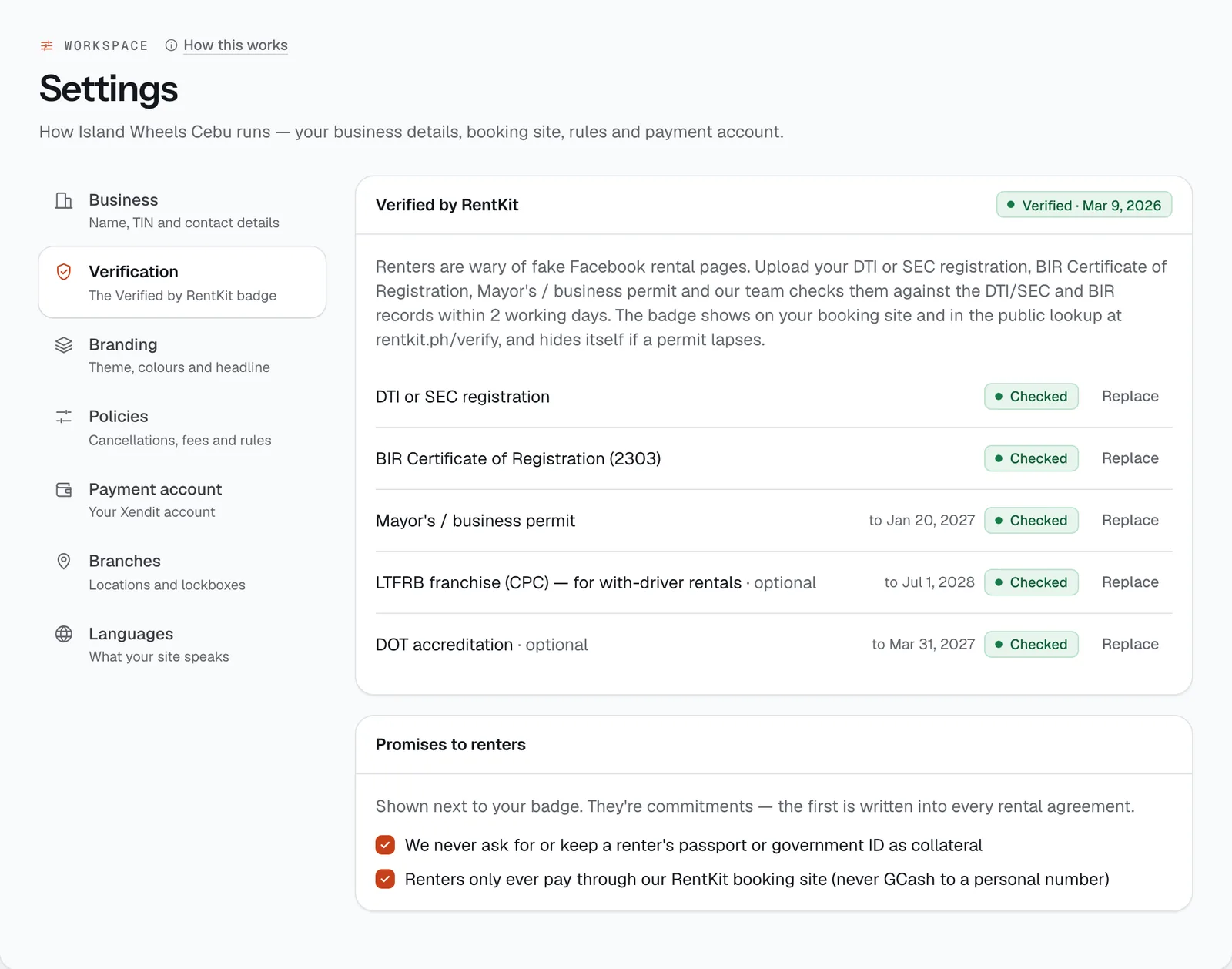Image resolution: width=1232 pixels, height=969 pixels.
Task: Click the 'DOT accreditation · optional' label
Action: (x=481, y=645)
